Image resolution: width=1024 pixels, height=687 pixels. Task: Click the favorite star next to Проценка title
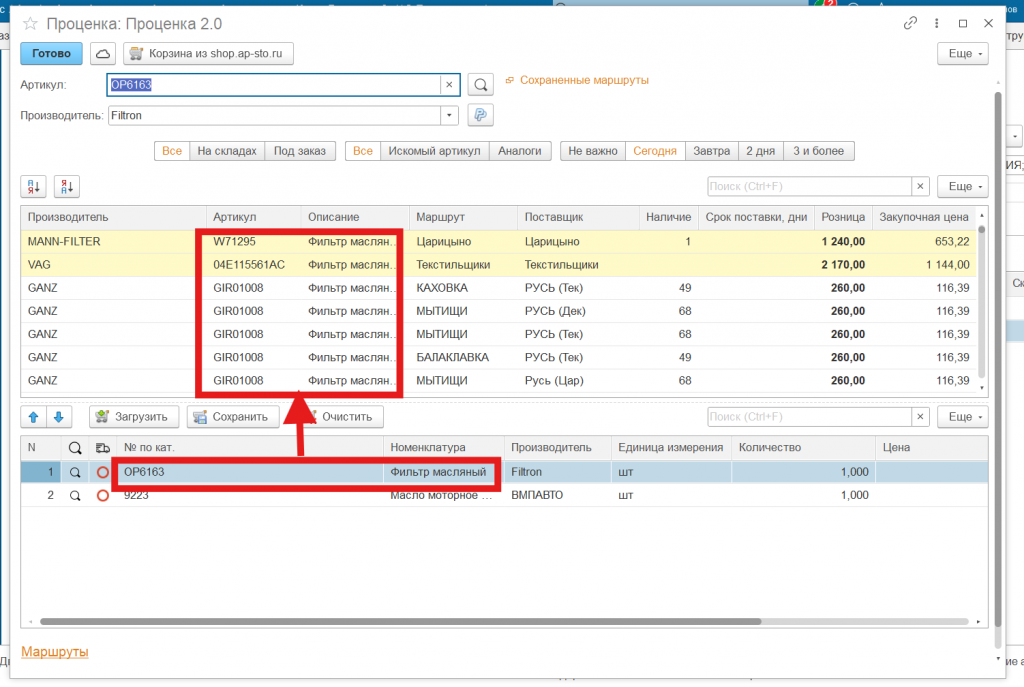[x=32, y=23]
